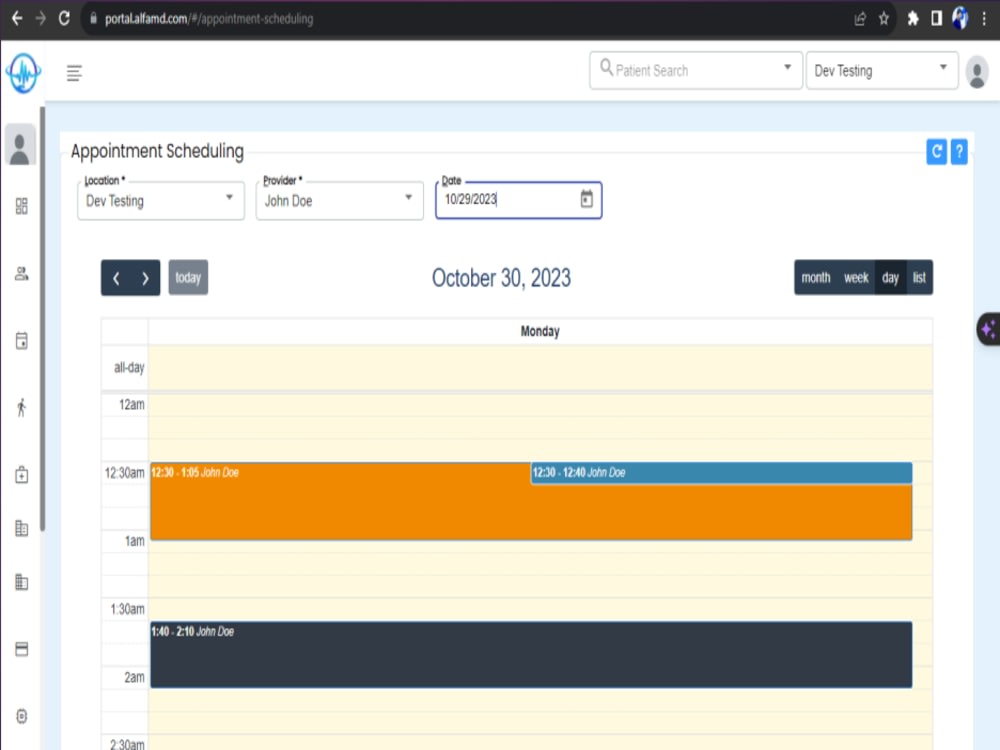Click the today button

[x=188, y=277]
